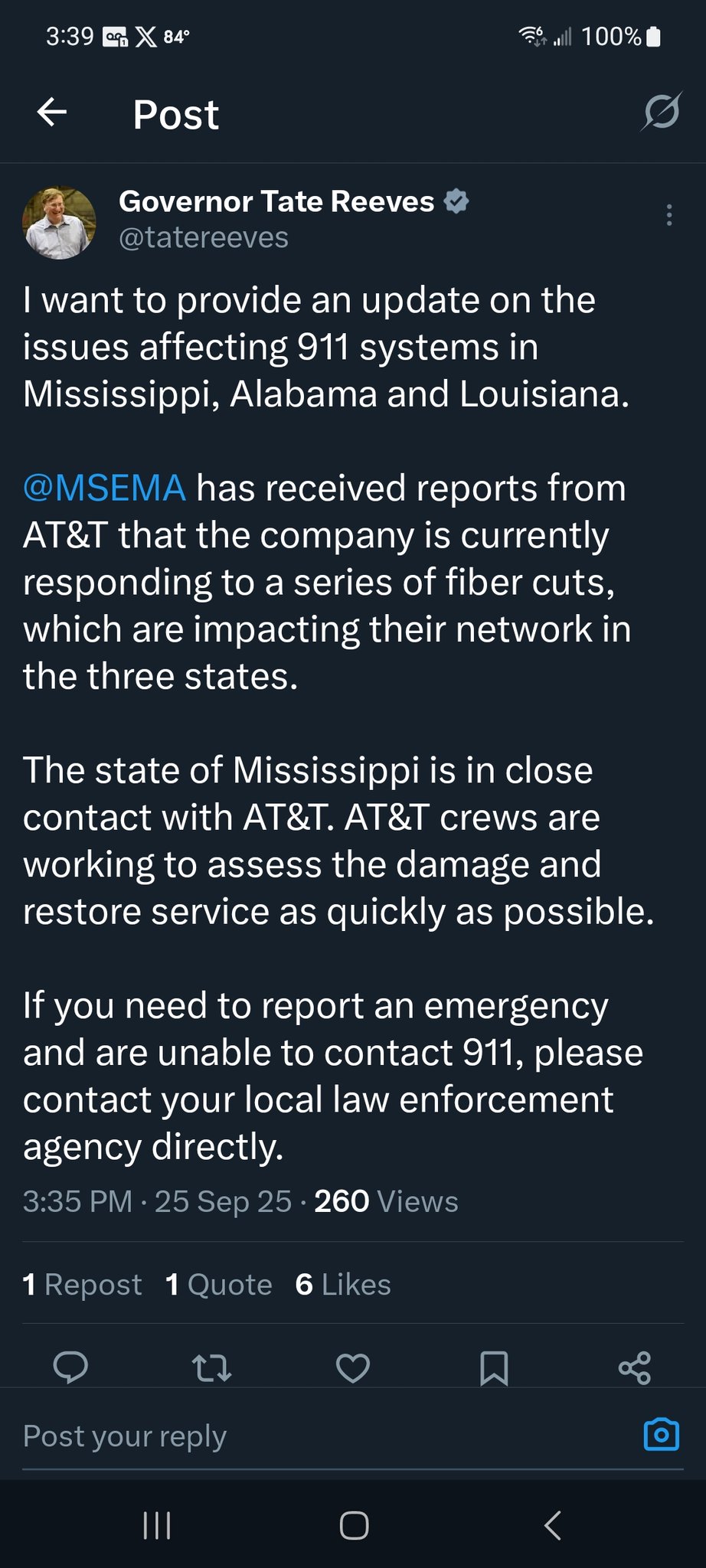The height and width of the screenshot is (1568, 706).
Task: Tap the back arrow in Post header
Action: 52,113
